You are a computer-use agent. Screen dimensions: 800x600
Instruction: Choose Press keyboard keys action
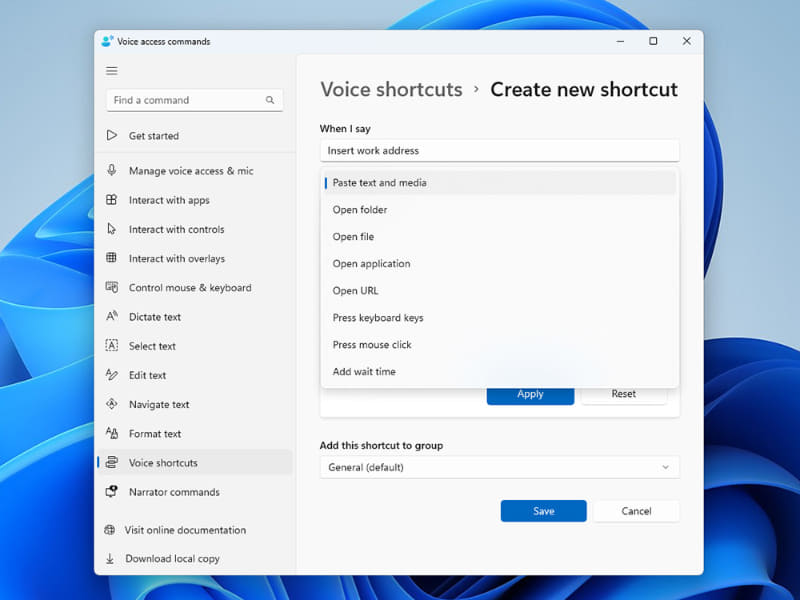tap(499, 318)
